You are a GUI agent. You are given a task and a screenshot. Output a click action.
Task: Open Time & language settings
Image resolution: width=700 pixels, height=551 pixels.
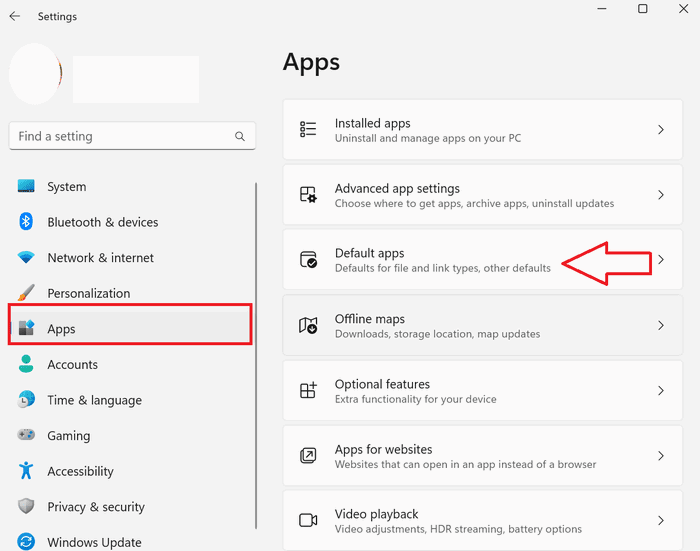pyautogui.click(x=130, y=400)
